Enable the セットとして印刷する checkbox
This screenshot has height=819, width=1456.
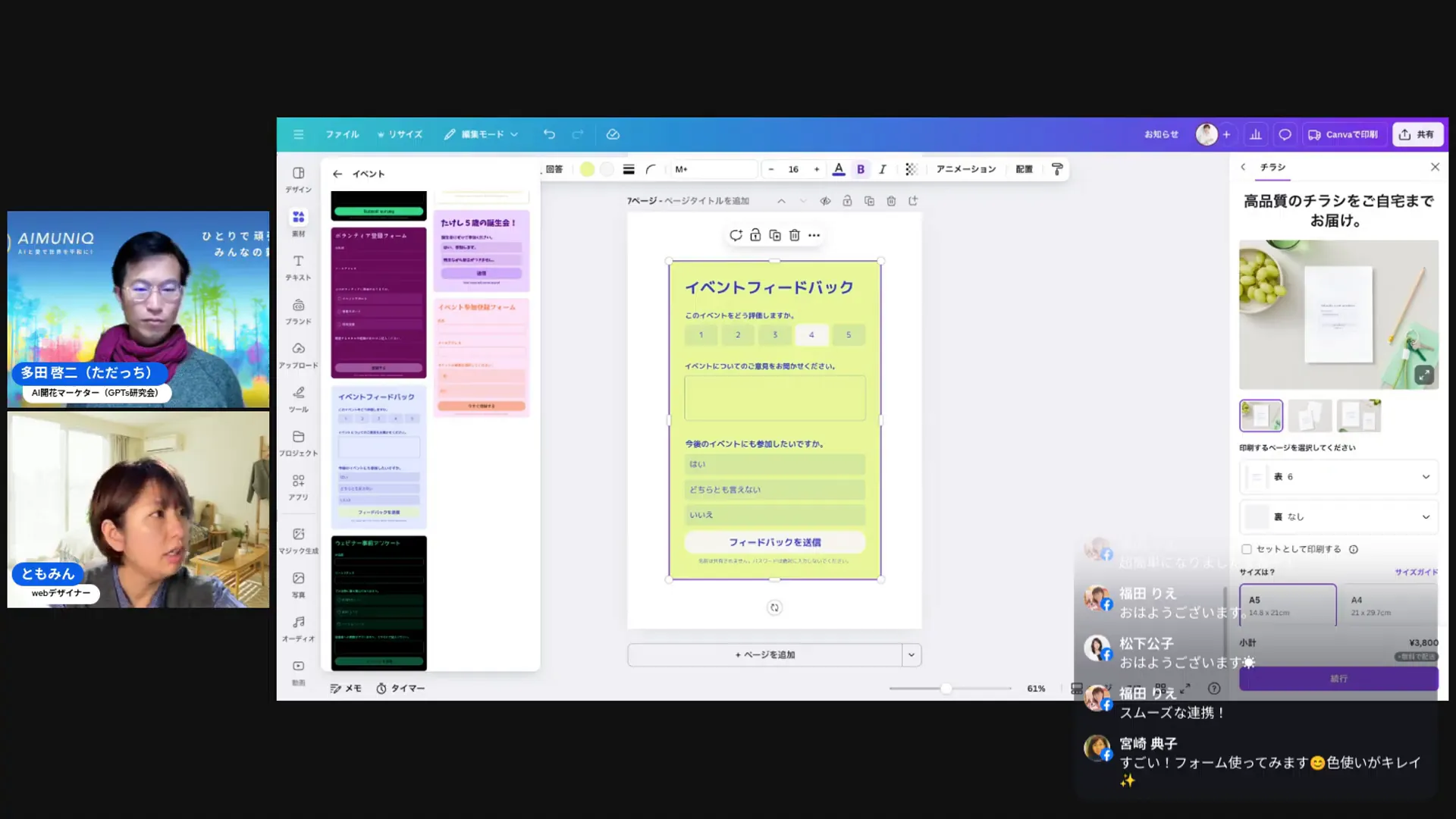point(1247,549)
